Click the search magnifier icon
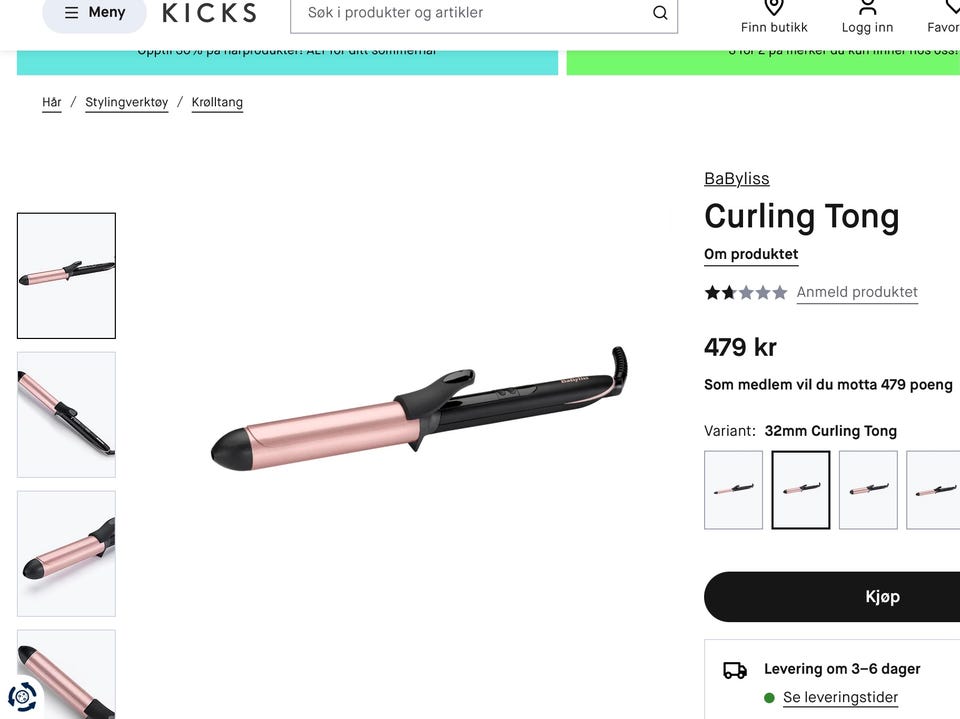The image size is (960, 719). (660, 13)
